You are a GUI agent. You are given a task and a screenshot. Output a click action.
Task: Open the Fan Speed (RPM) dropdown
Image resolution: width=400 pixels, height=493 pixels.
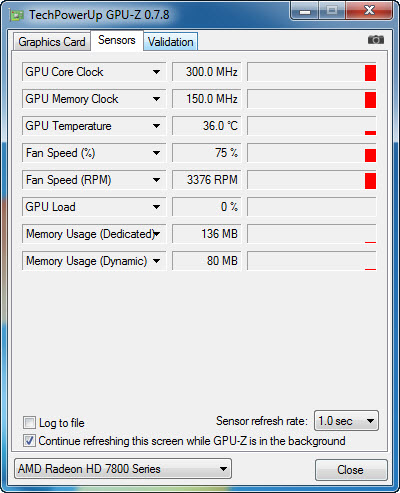tap(156, 180)
